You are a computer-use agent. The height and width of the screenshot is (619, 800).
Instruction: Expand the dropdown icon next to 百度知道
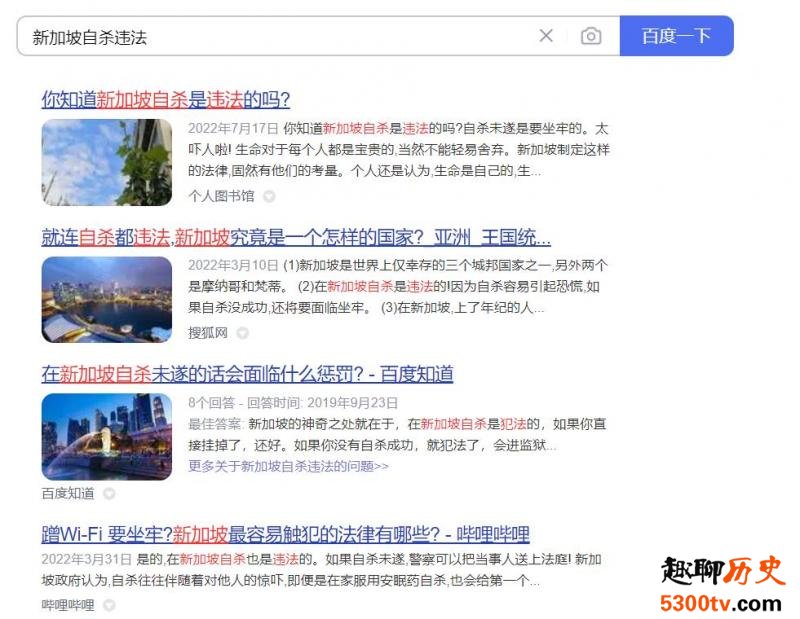109,493
